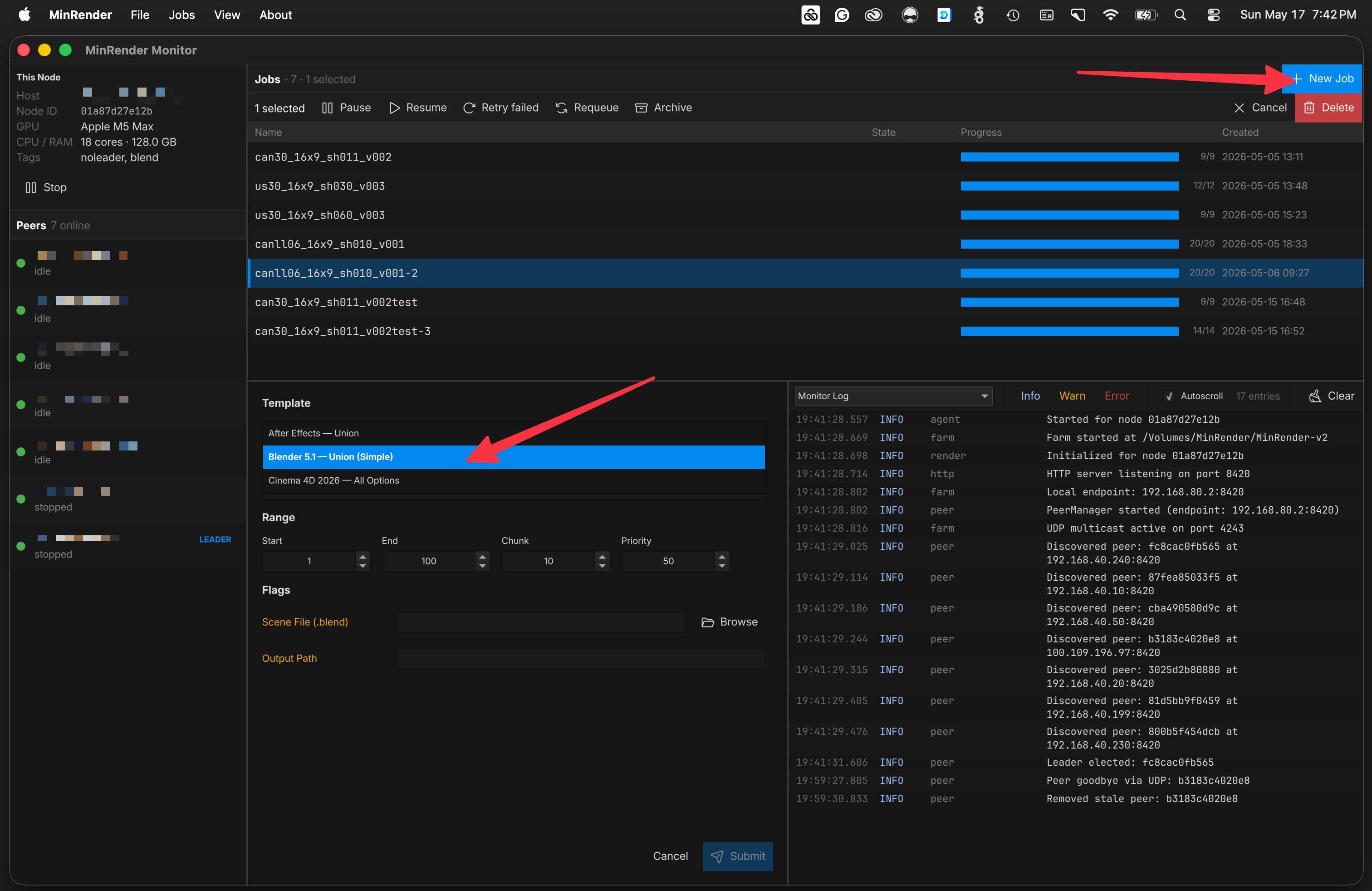Cancel the new job form

click(671, 856)
